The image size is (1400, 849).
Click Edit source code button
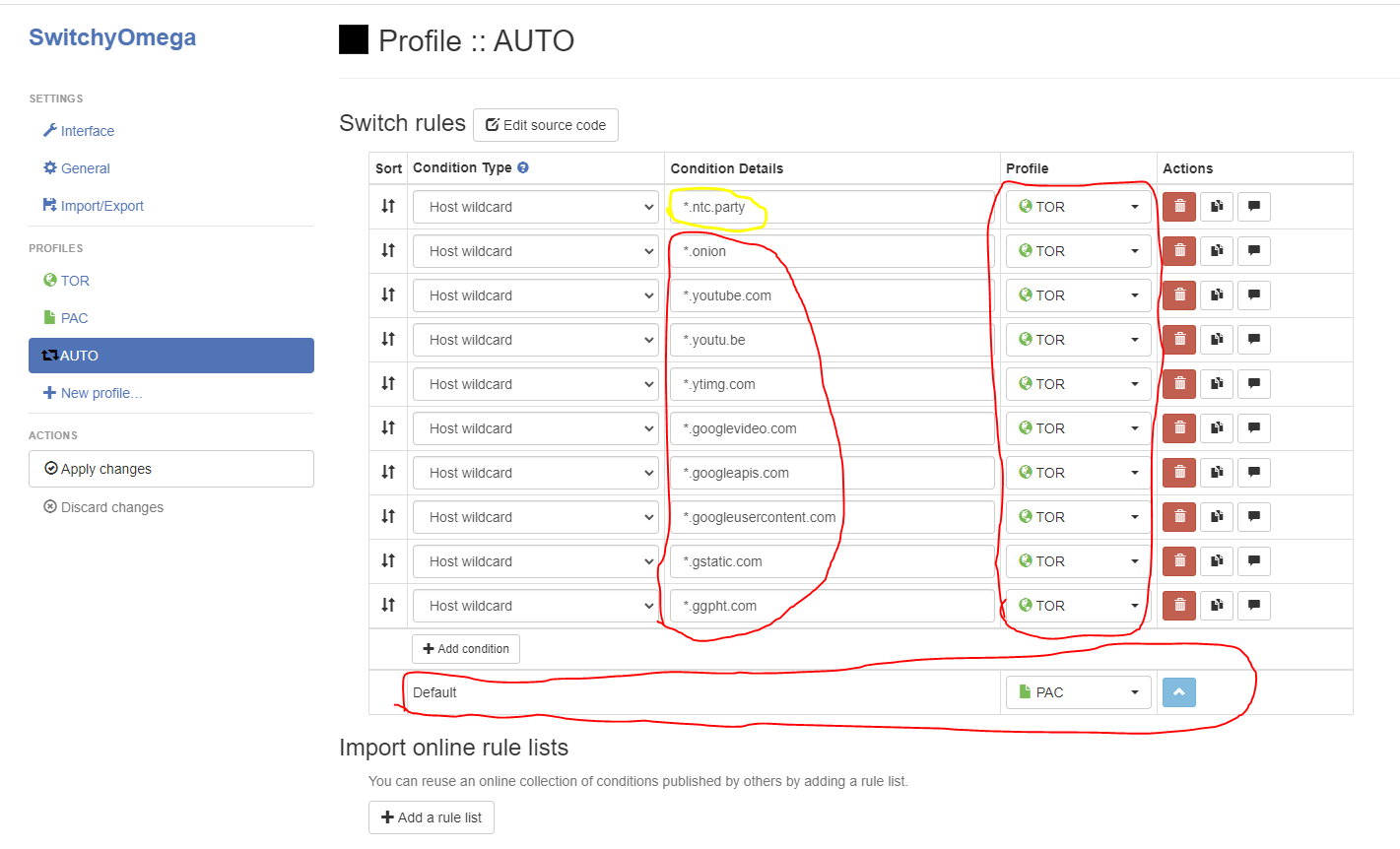[546, 125]
